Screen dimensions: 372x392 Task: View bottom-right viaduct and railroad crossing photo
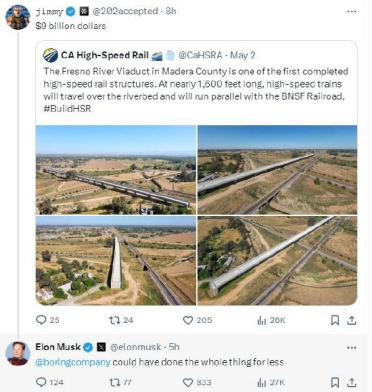coord(277,261)
